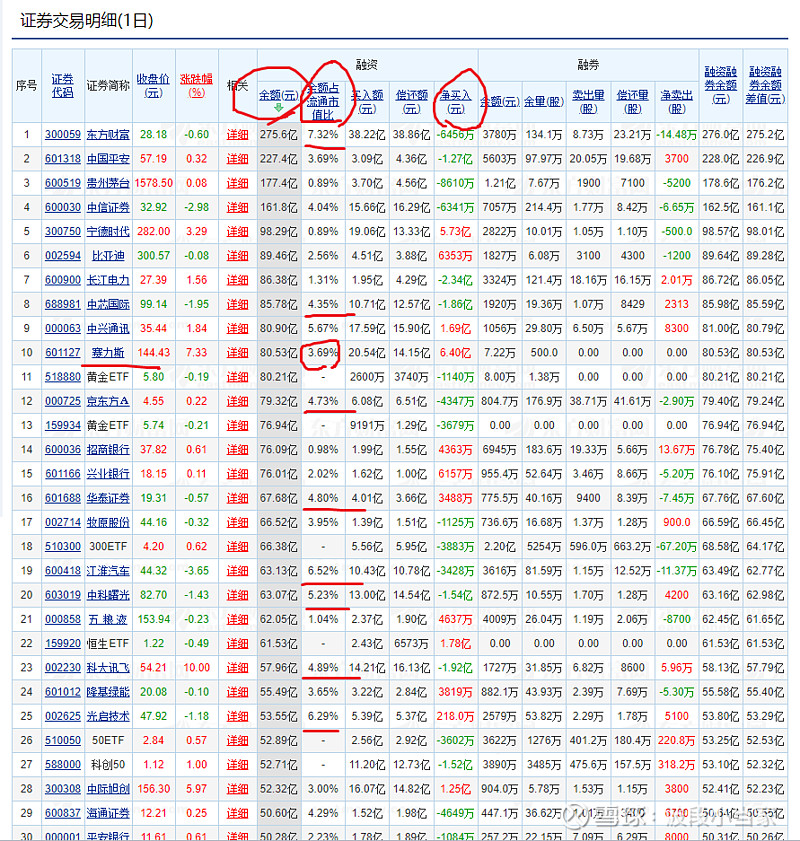Open 详细 link in 贵州茅台 row

pyautogui.click(x=238, y=183)
